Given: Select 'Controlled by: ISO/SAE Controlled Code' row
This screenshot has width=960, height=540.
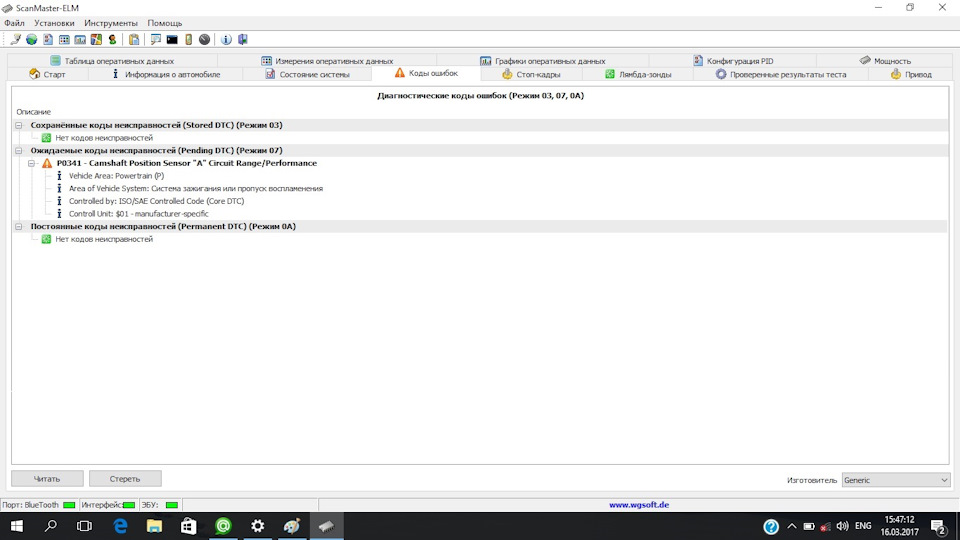Looking at the screenshot, I should coord(156,201).
